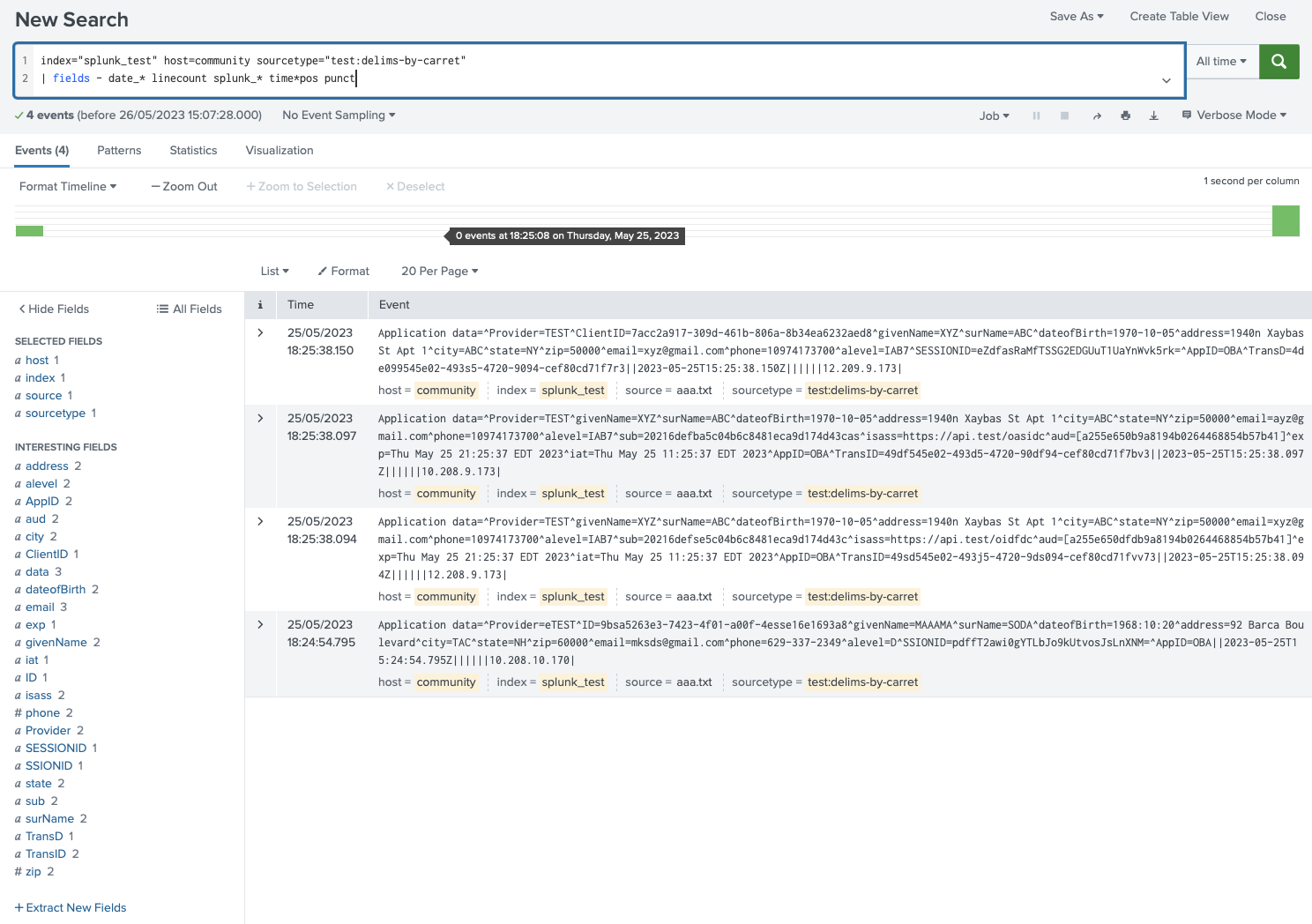This screenshot has height=924, width=1312.
Task: Expand the search bar chevron
Action: [1166, 80]
